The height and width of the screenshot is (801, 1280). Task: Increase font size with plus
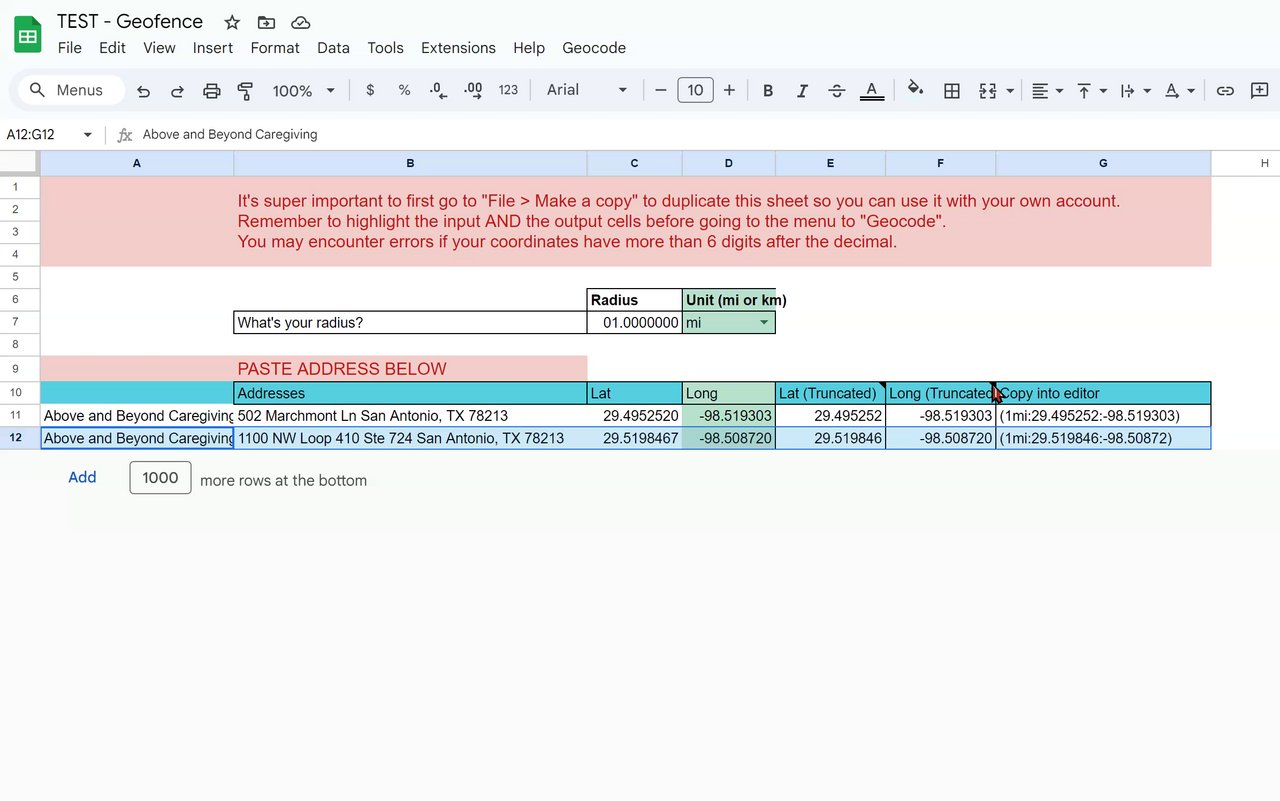[x=729, y=90]
